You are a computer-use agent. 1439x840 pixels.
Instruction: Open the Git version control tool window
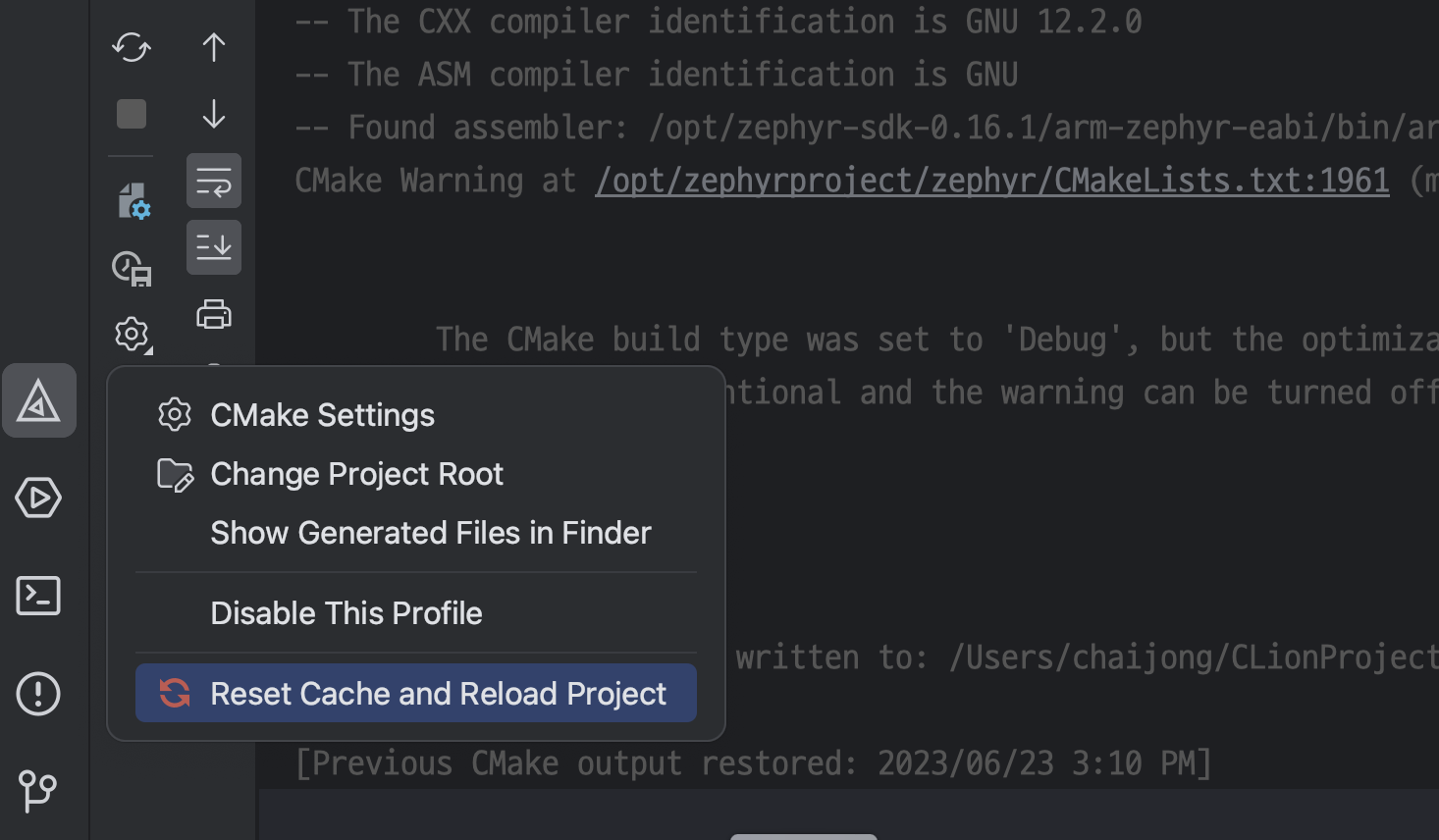click(x=38, y=791)
